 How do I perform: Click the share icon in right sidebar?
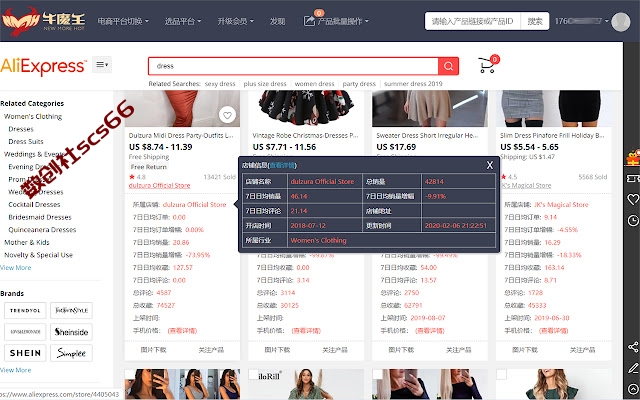(x=633, y=347)
